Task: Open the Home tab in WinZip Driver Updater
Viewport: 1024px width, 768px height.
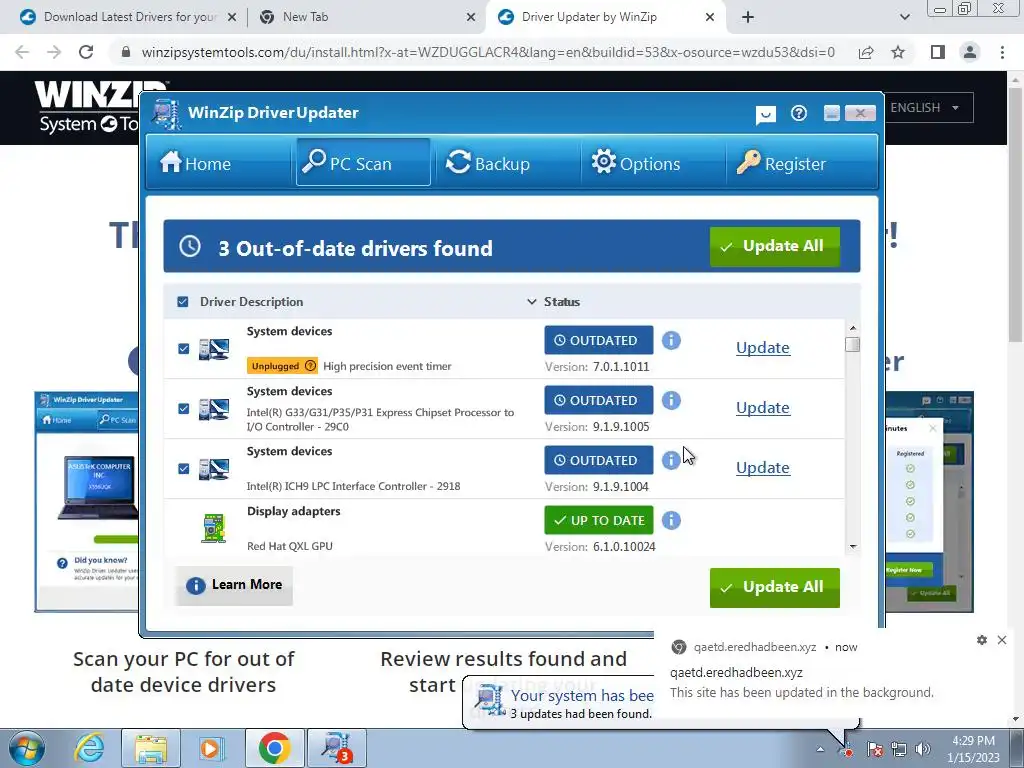Action: [195, 163]
